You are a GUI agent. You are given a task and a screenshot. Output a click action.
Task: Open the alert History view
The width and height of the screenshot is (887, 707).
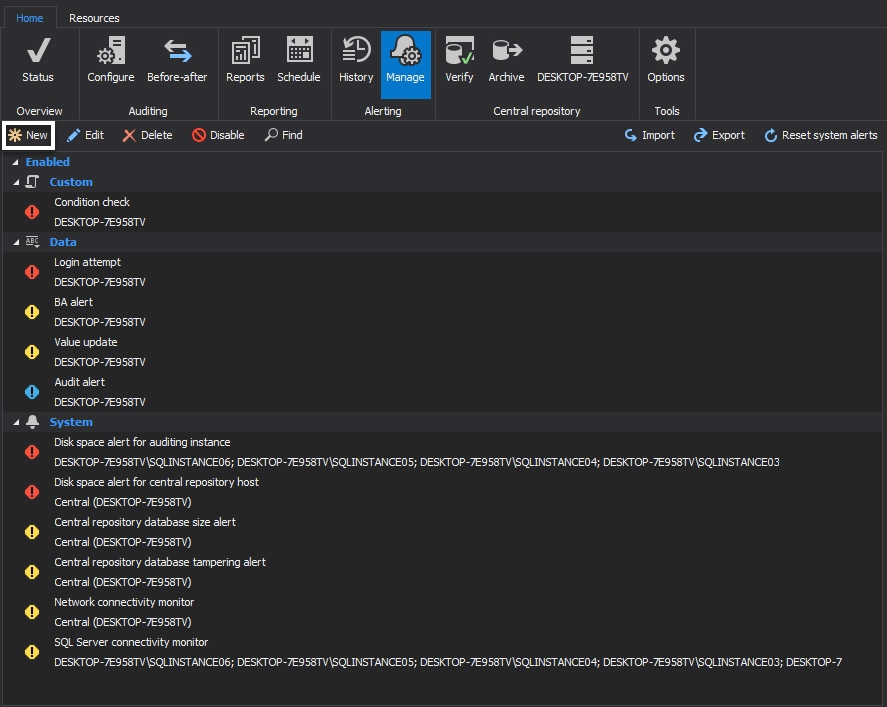[x=356, y=61]
